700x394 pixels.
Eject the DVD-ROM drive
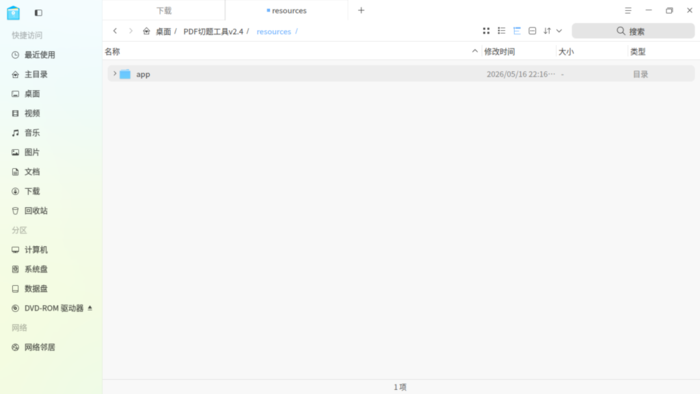pyautogui.click(x=90, y=308)
